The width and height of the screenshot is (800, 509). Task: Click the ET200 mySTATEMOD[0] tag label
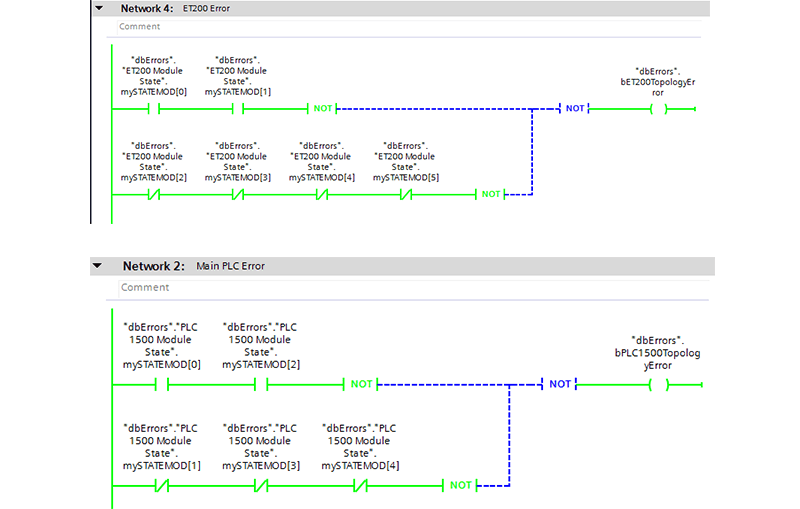154,76
